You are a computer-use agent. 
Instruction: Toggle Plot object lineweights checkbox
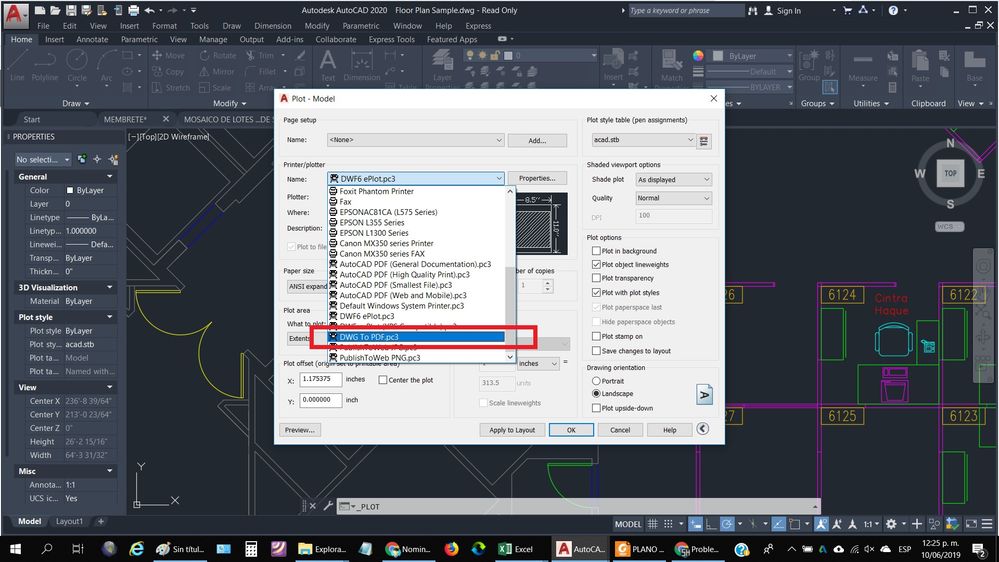point(596,264)
